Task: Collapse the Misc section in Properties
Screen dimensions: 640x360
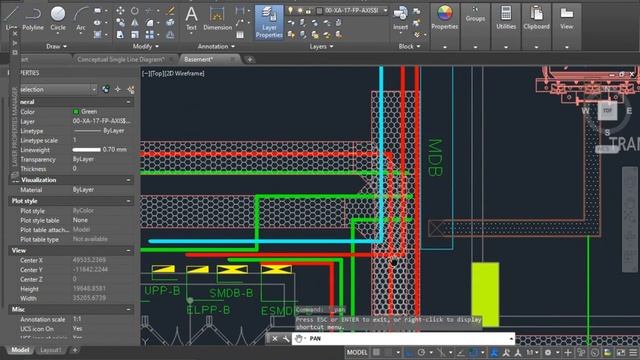Action: 129,310
